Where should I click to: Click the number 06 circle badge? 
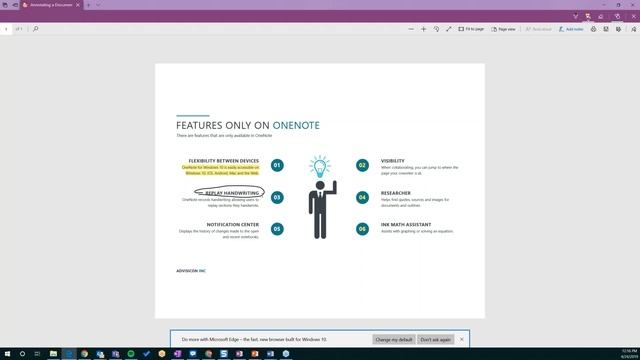pos(362,229)
